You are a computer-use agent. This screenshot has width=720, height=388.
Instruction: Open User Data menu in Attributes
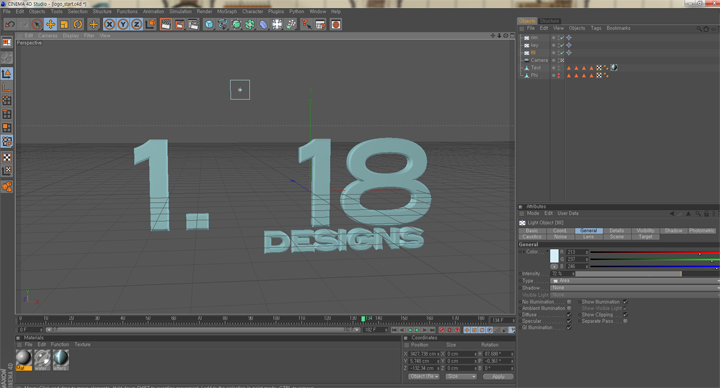point(568,213)
